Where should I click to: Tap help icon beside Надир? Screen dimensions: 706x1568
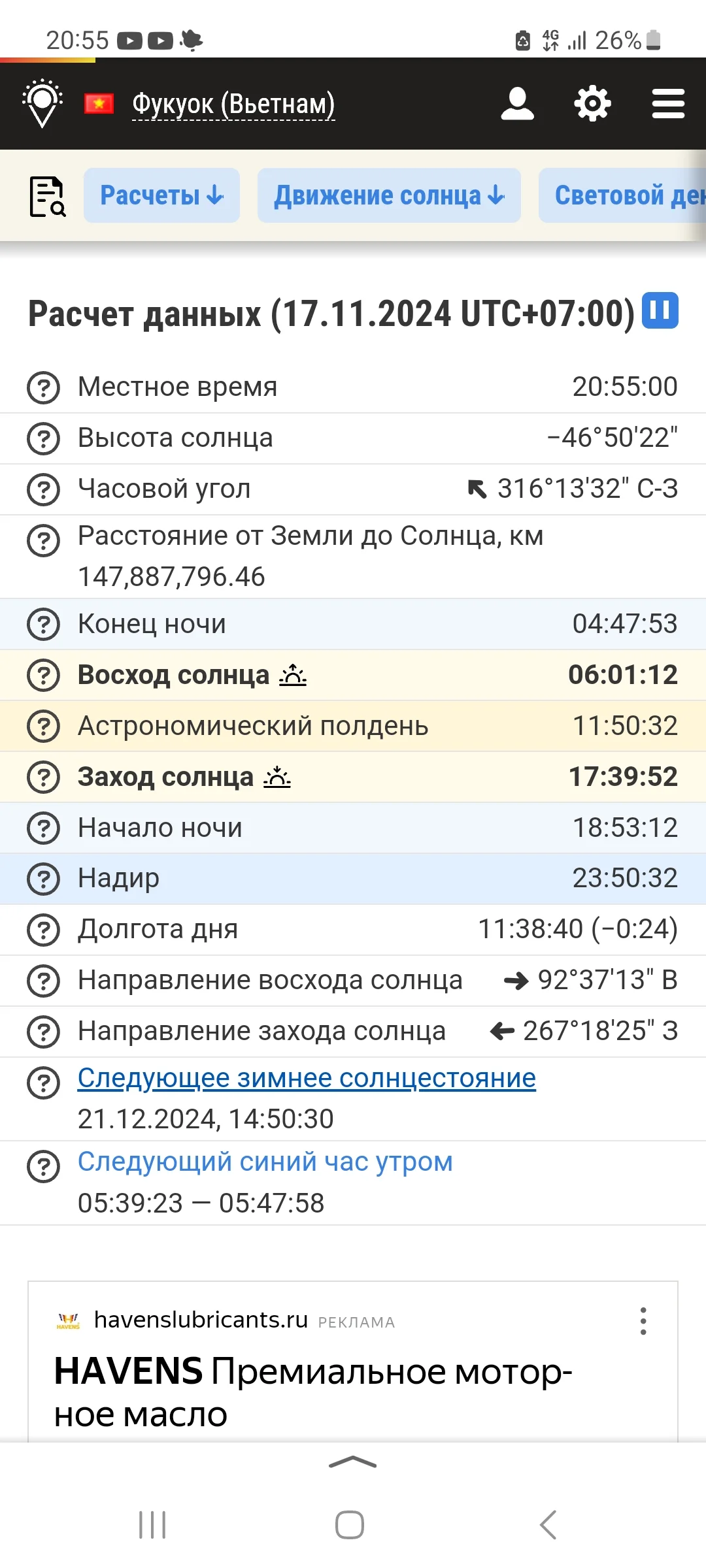[x=43, y=879]
